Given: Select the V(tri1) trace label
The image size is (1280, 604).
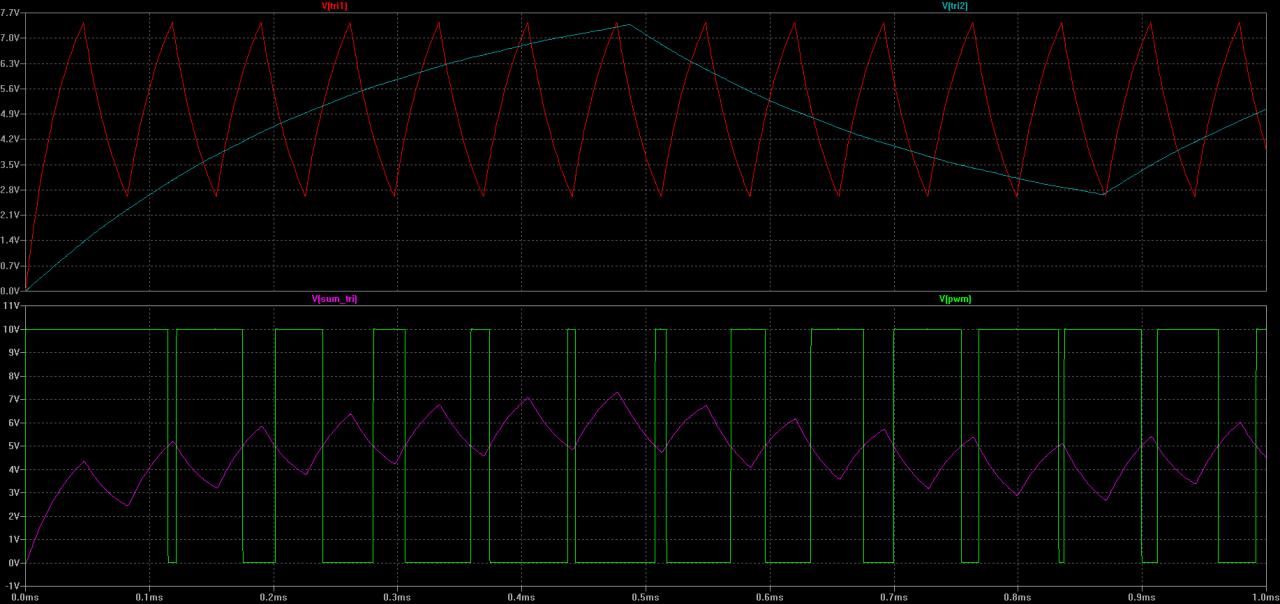Looking at the screenshot, I should pos(334,6).
